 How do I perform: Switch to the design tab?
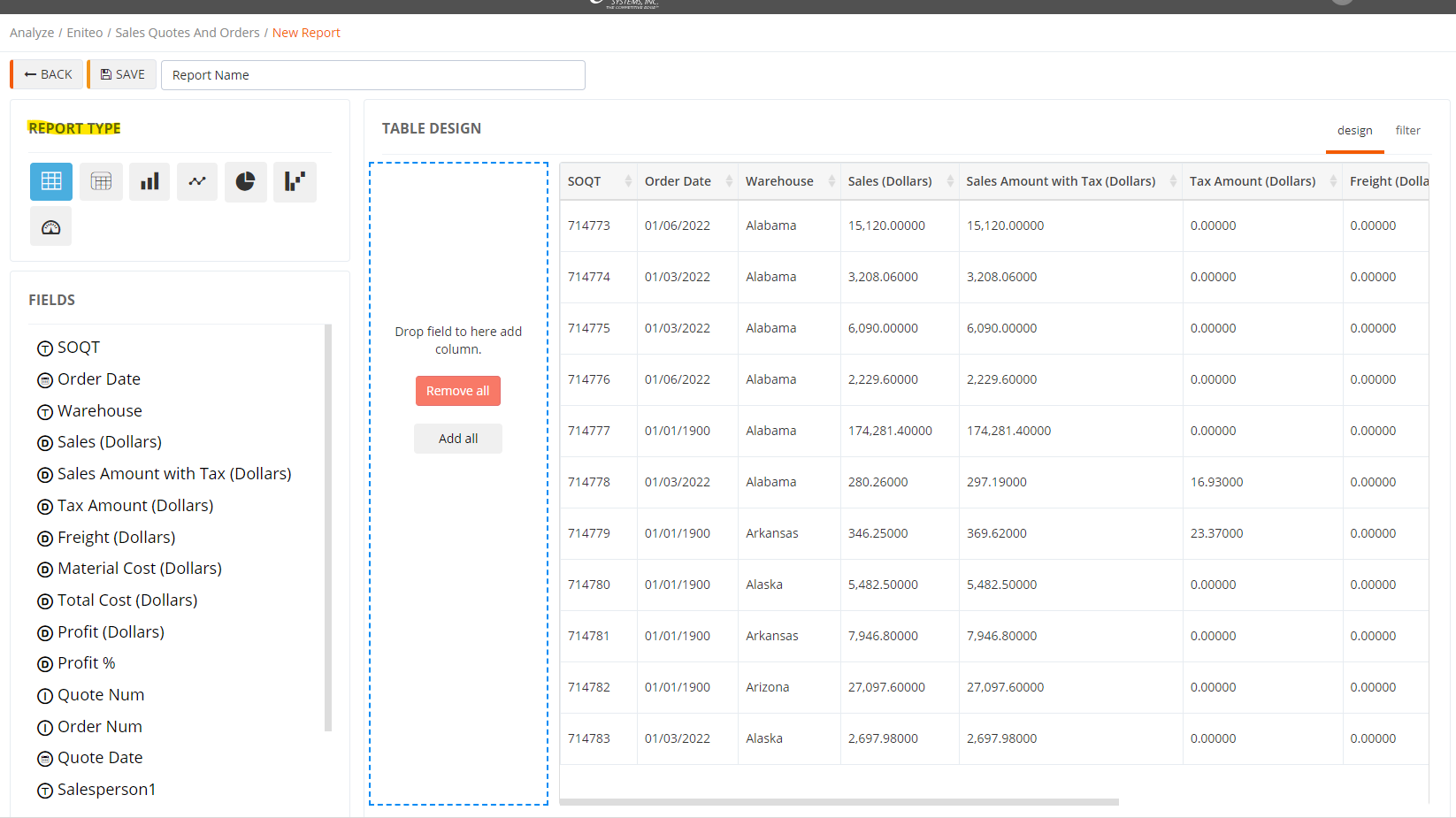pyautogui.click(x=1354, y=131)
